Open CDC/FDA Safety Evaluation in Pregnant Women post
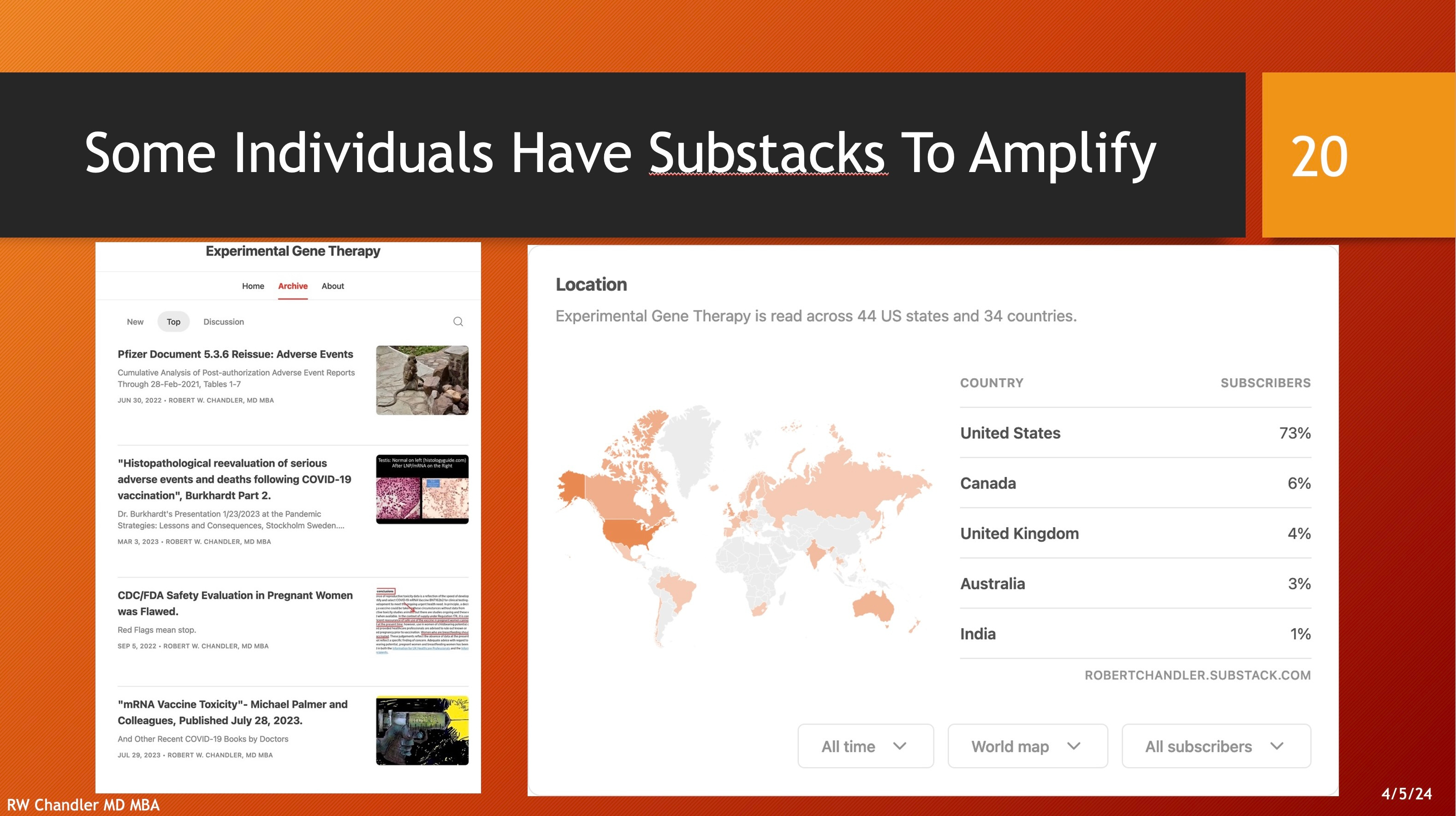The image size is (1456, 816). (x=235, y=603)
